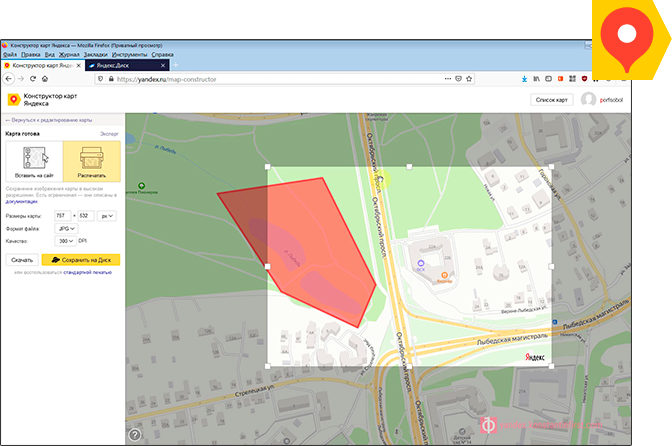Click the Сохранить на Диск button
The height and width of the screenshot is (446, 672).
coord(81,260)
